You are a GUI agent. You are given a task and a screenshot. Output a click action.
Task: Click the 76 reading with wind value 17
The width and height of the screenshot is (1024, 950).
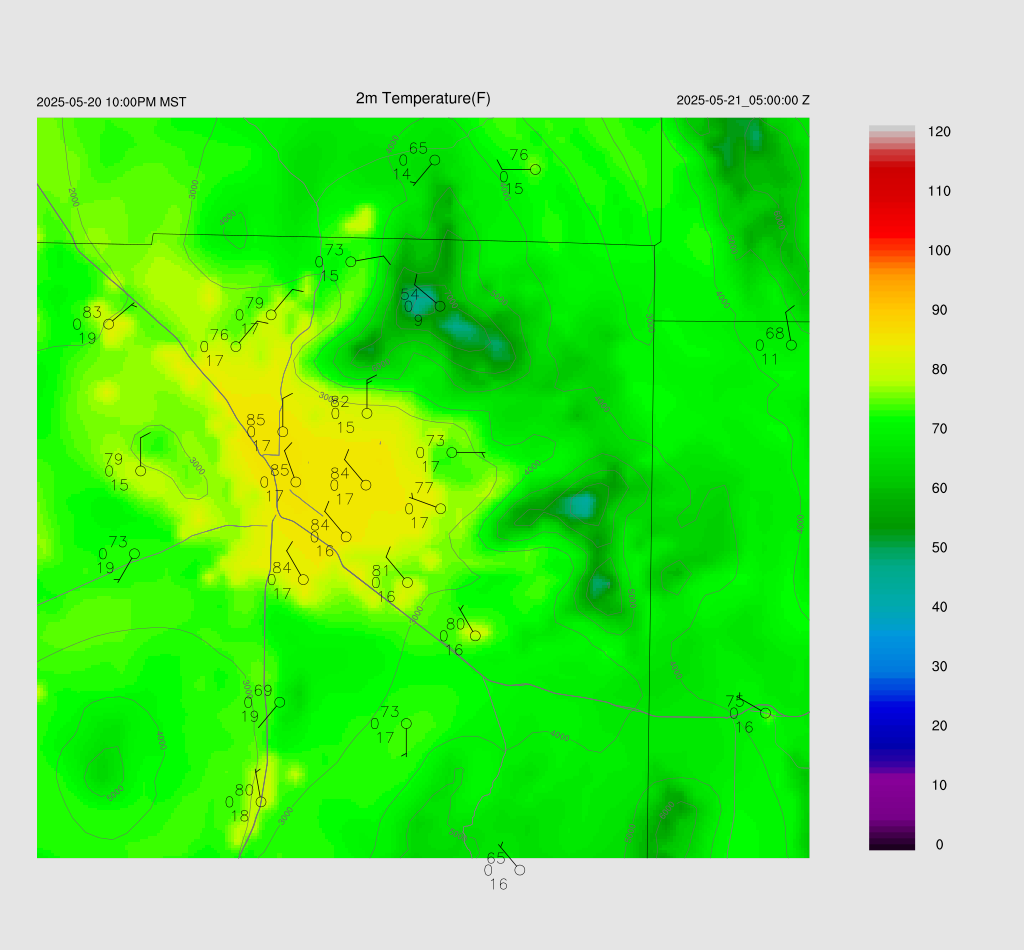(x=219, y=335)
